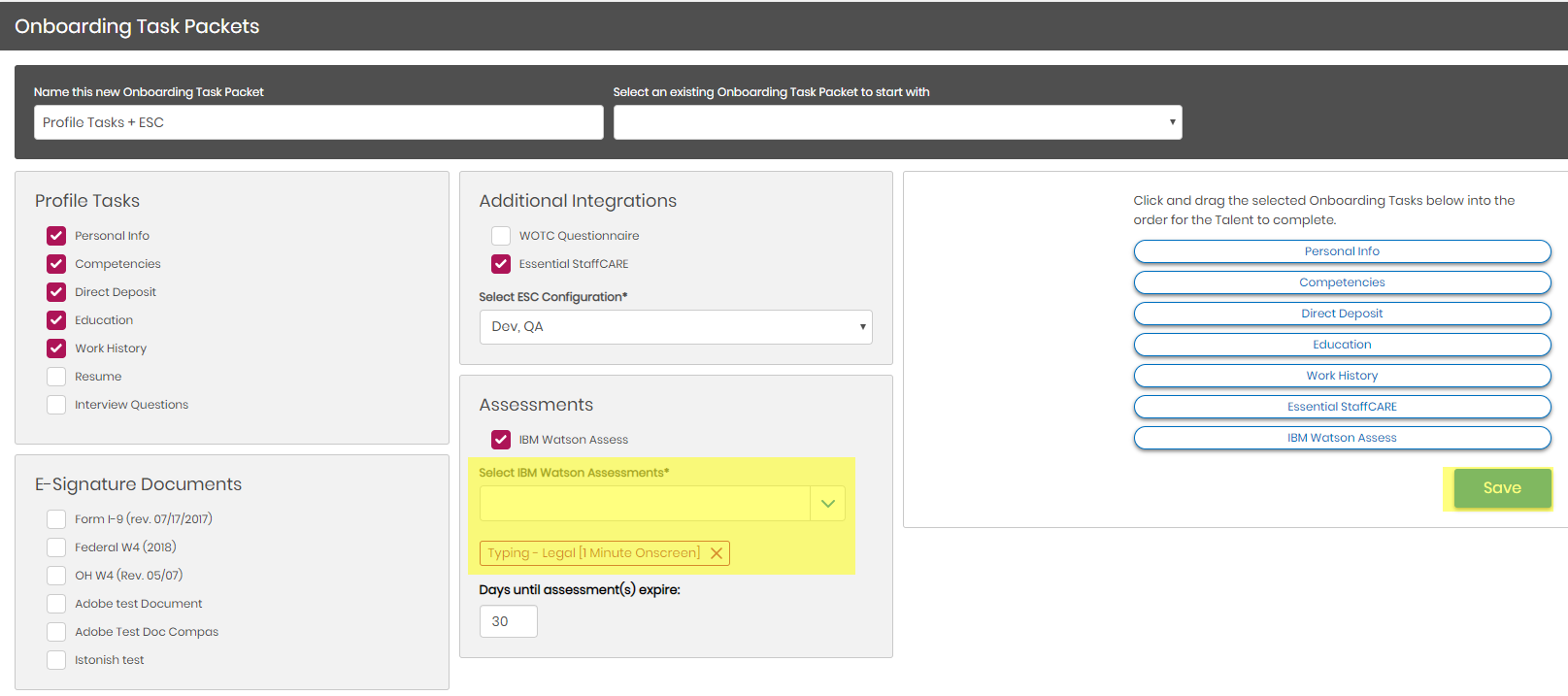Select the Education task pill
This screenshot has height=696, width=1568.
[x=1342, y=345]
